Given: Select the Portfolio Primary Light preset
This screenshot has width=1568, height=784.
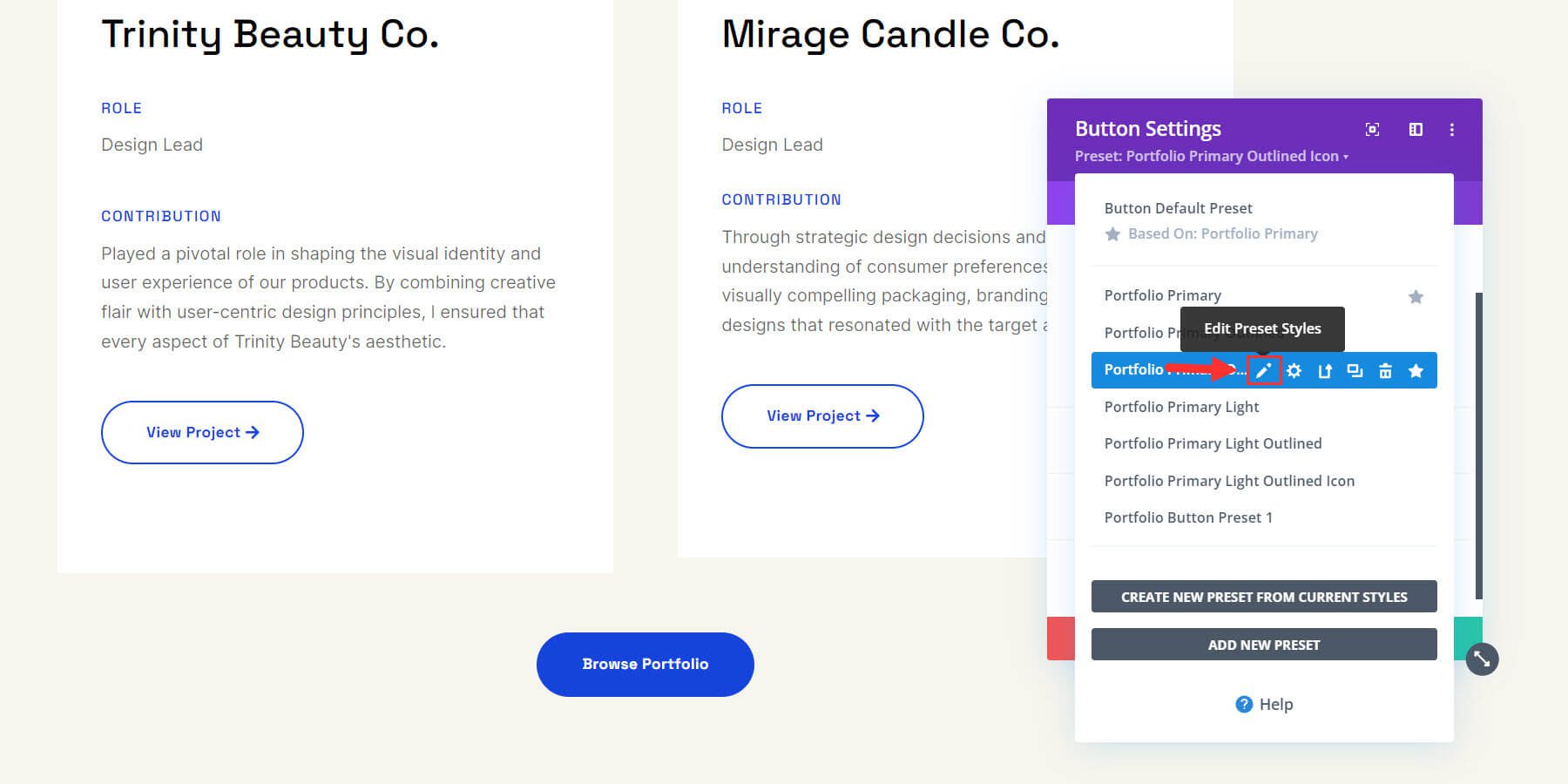Looking at the screenshot, I should (1181, 407).
